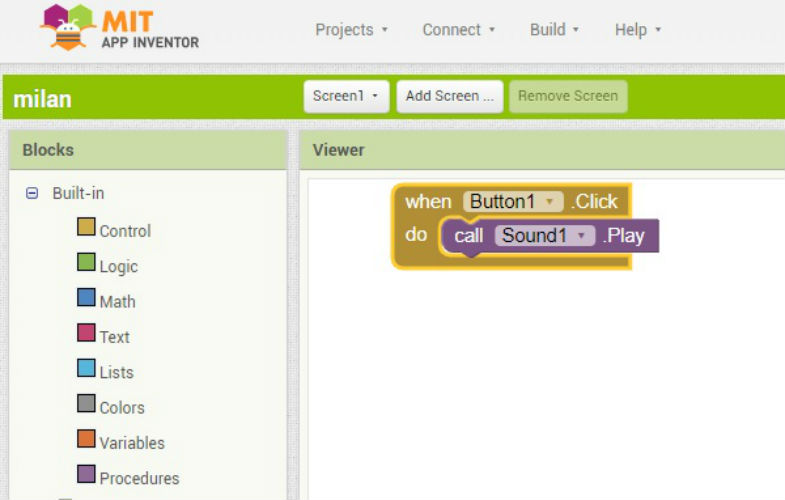The height and width of the screenshot is (500, 785).
Task: Open the Connect menu
Action: pos(459,30)
